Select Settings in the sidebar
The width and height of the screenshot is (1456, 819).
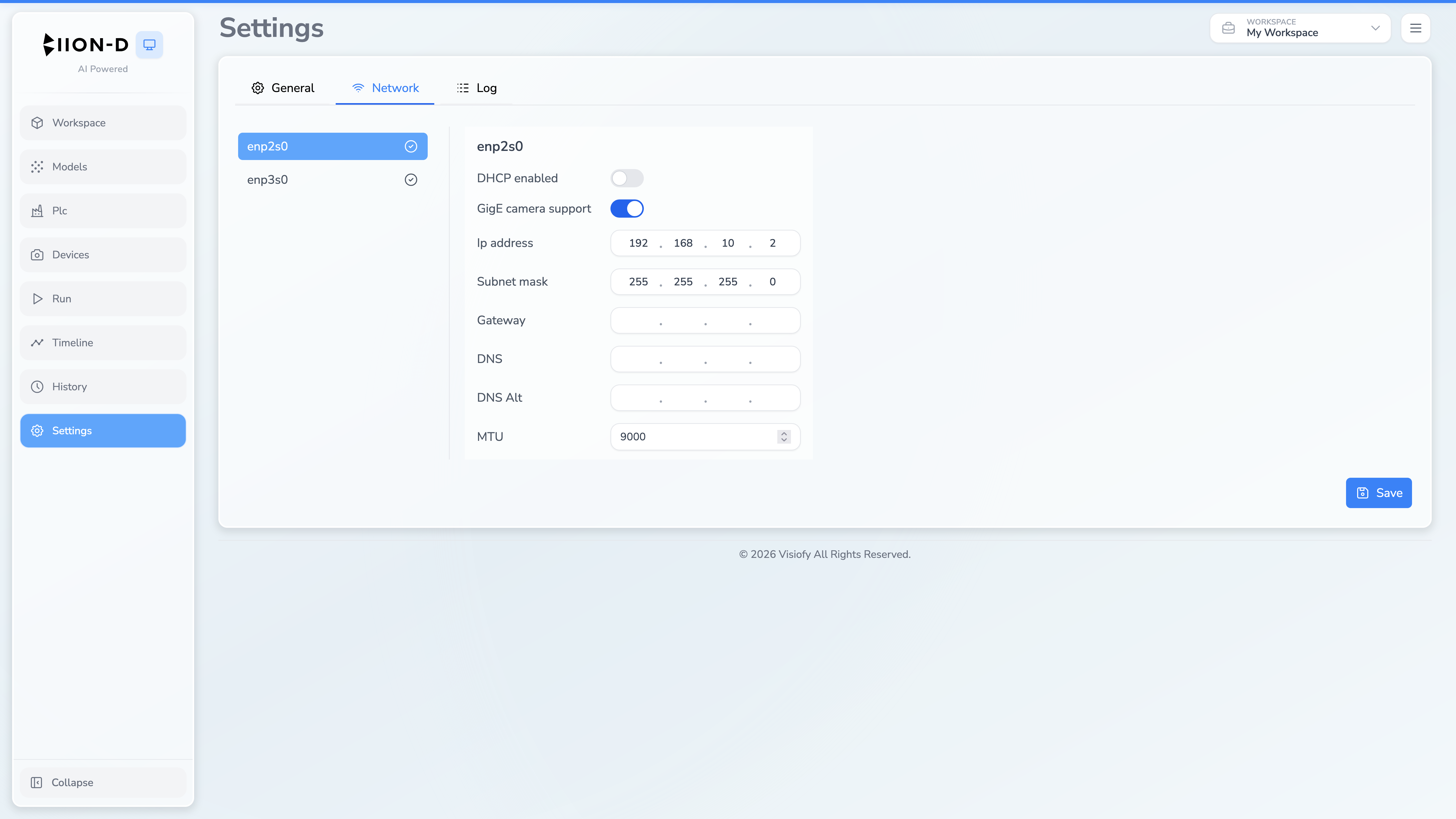[x=103, y=431]
